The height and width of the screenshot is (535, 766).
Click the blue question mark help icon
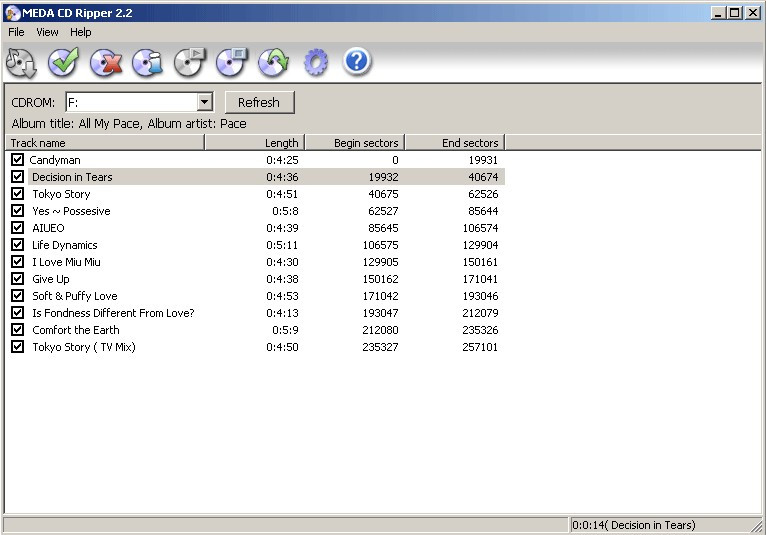pyautogui.click(x=357, y=61)
